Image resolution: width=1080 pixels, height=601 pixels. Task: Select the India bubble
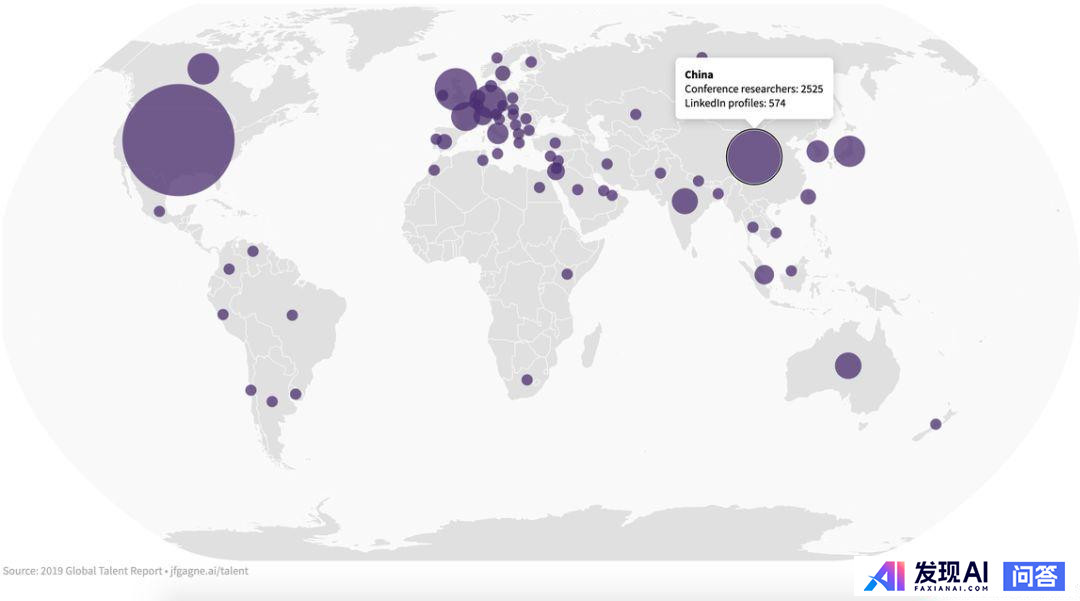click(684, 201)
